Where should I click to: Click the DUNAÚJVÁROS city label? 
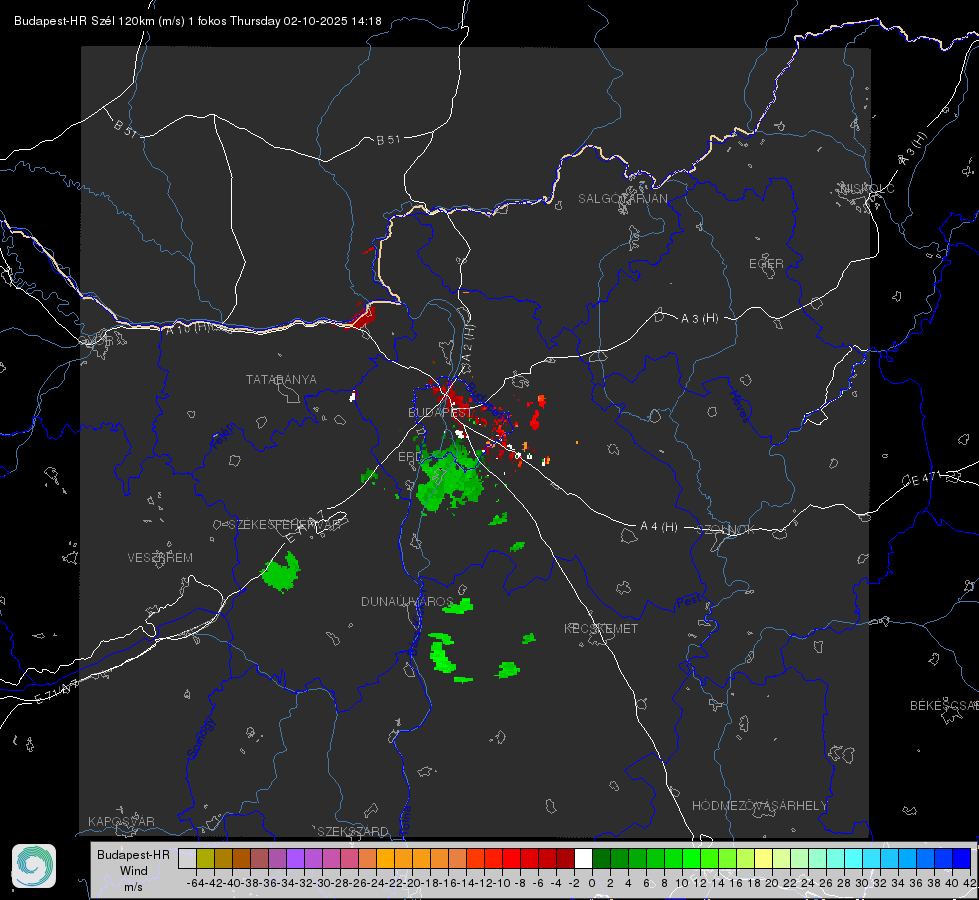(x=406, y=601)
